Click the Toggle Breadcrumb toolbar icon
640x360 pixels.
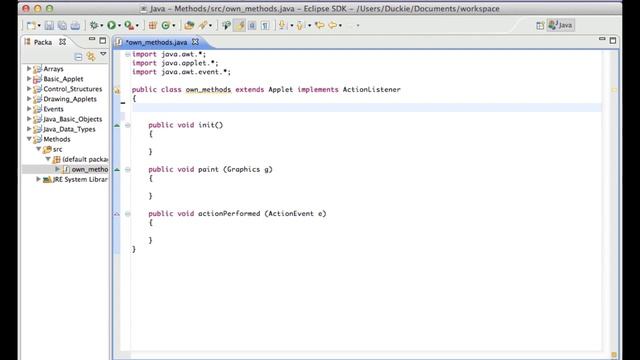(x=226, y=25)
